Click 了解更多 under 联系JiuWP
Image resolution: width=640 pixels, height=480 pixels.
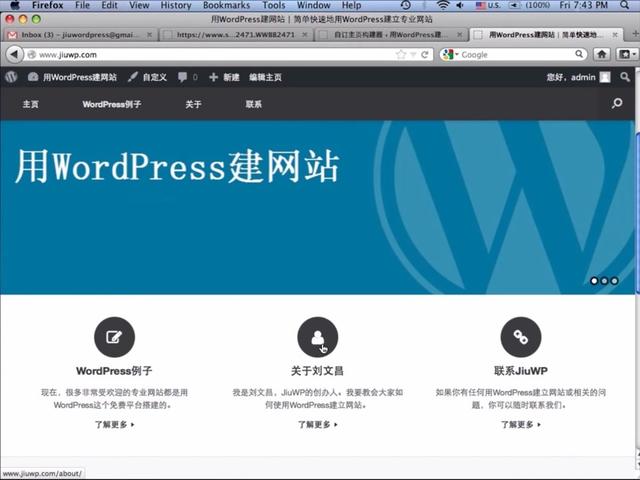click(x=521, y=424)
